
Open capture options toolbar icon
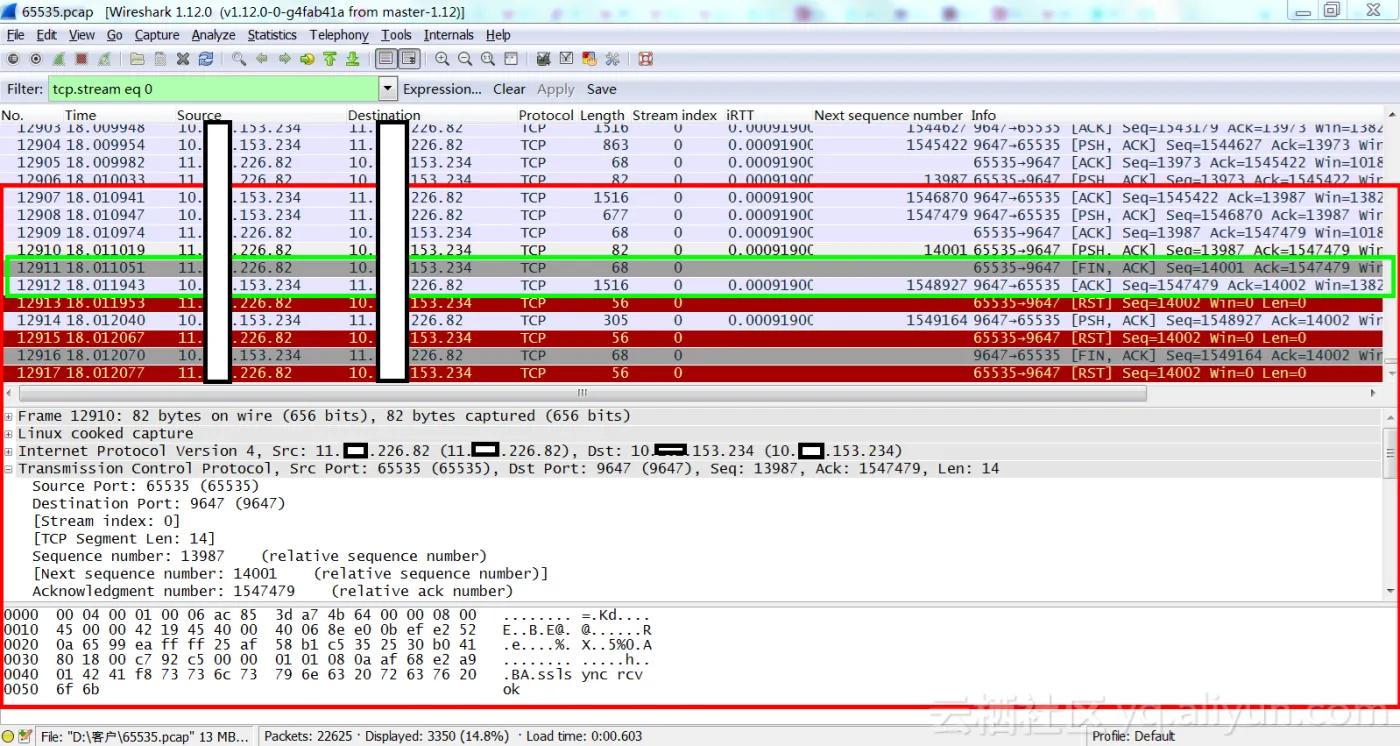click(36, 59)
